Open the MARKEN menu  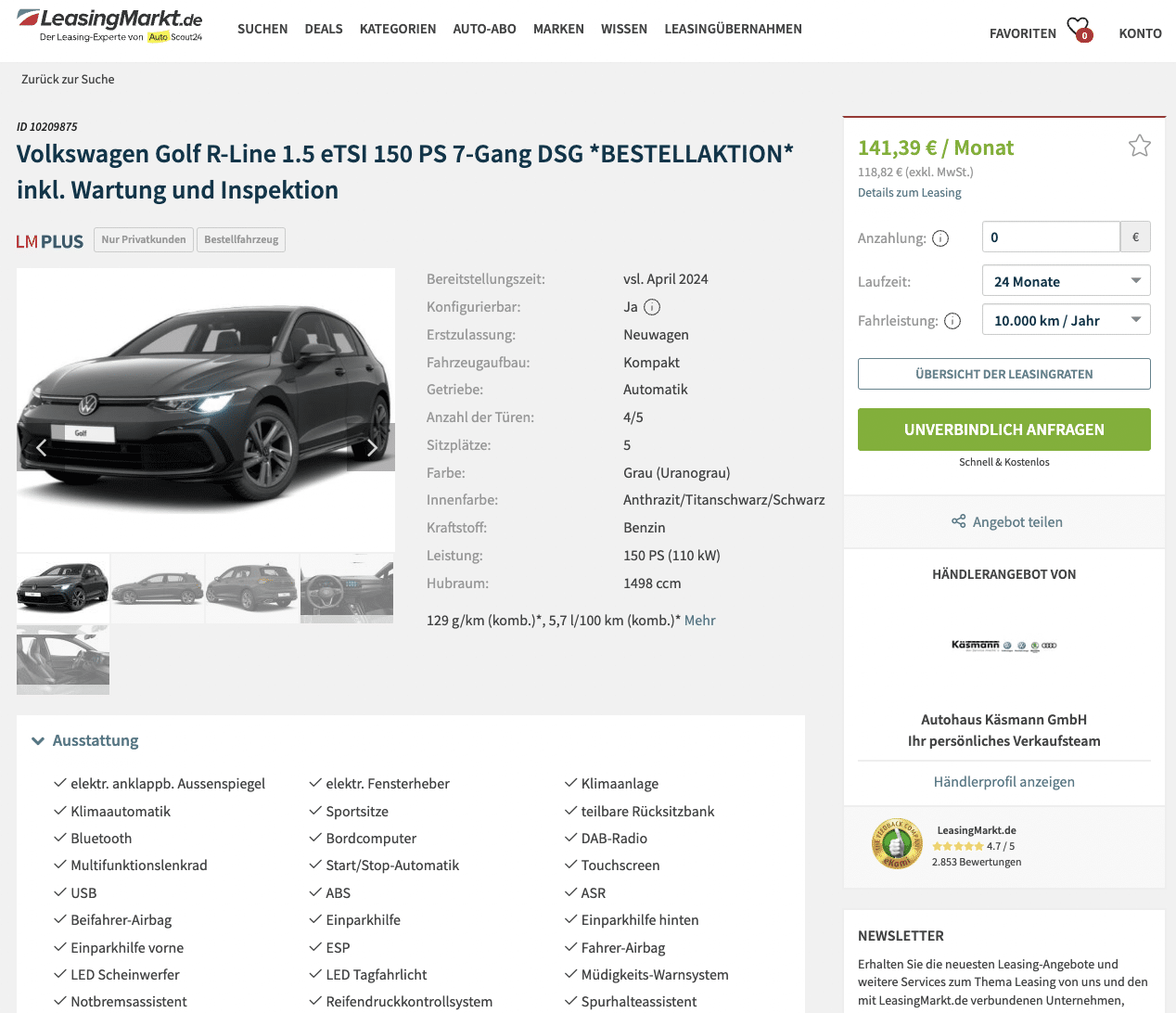click(558, 29)
